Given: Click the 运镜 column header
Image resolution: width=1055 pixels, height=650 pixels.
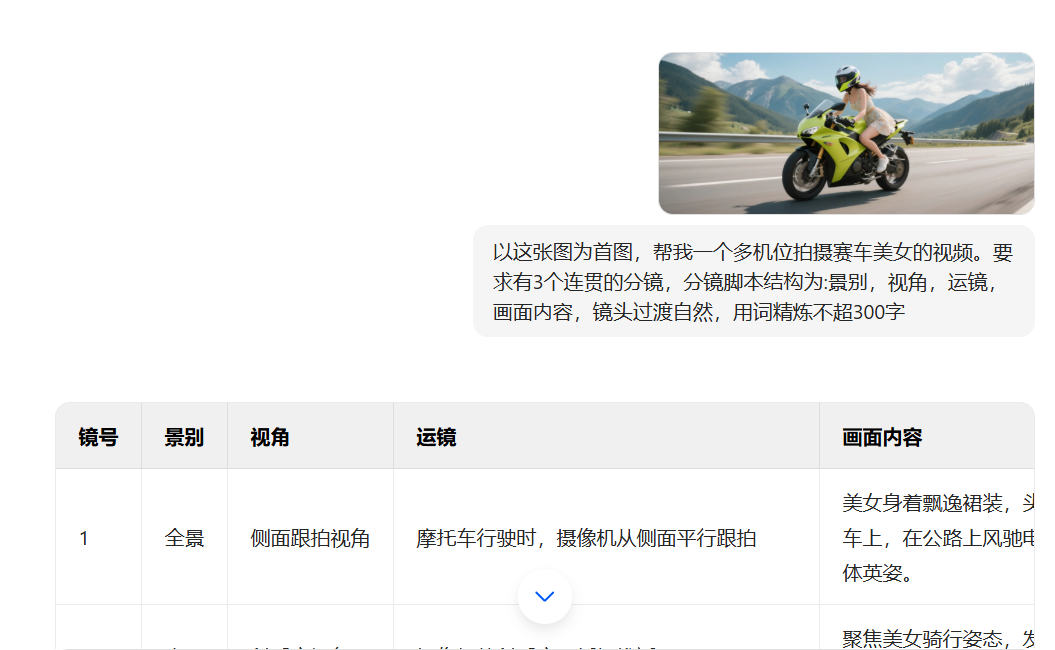Looking at the screenshot, I should pos(606,437).
